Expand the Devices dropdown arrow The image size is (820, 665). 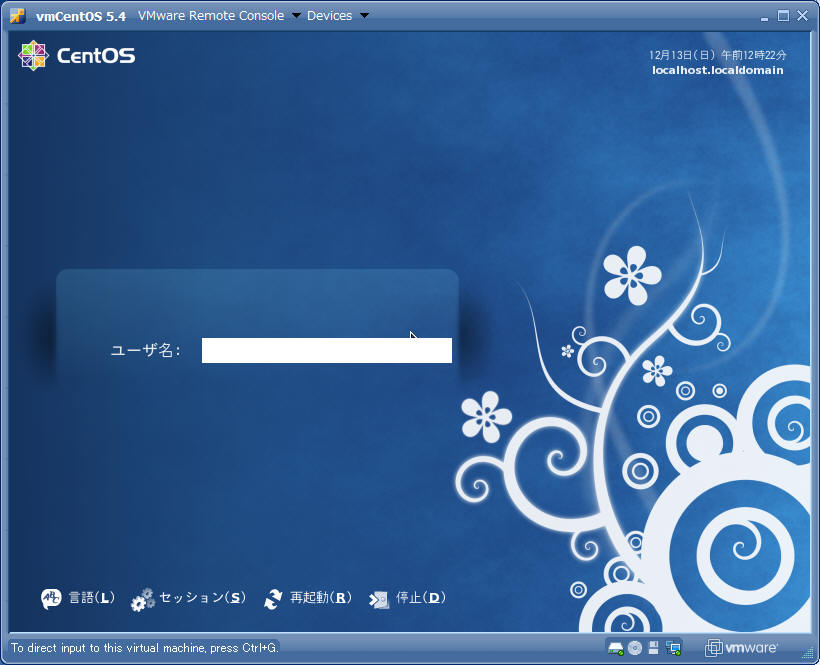pos(363,16)
